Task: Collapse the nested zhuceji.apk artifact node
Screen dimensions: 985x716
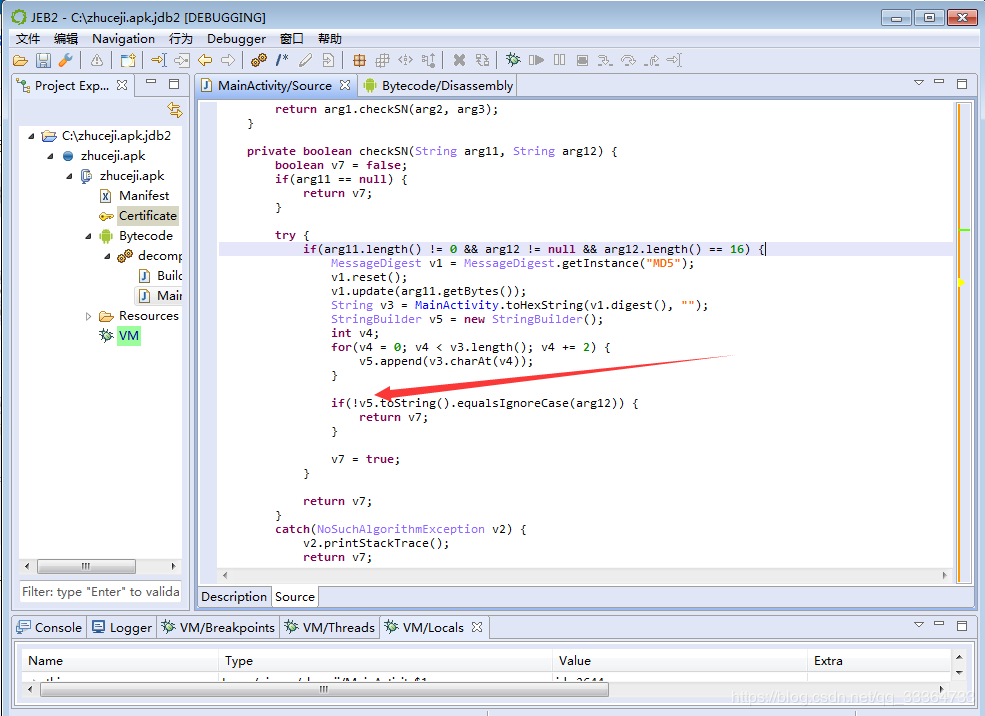Action: pyautogui.click(x=70, y=176)
